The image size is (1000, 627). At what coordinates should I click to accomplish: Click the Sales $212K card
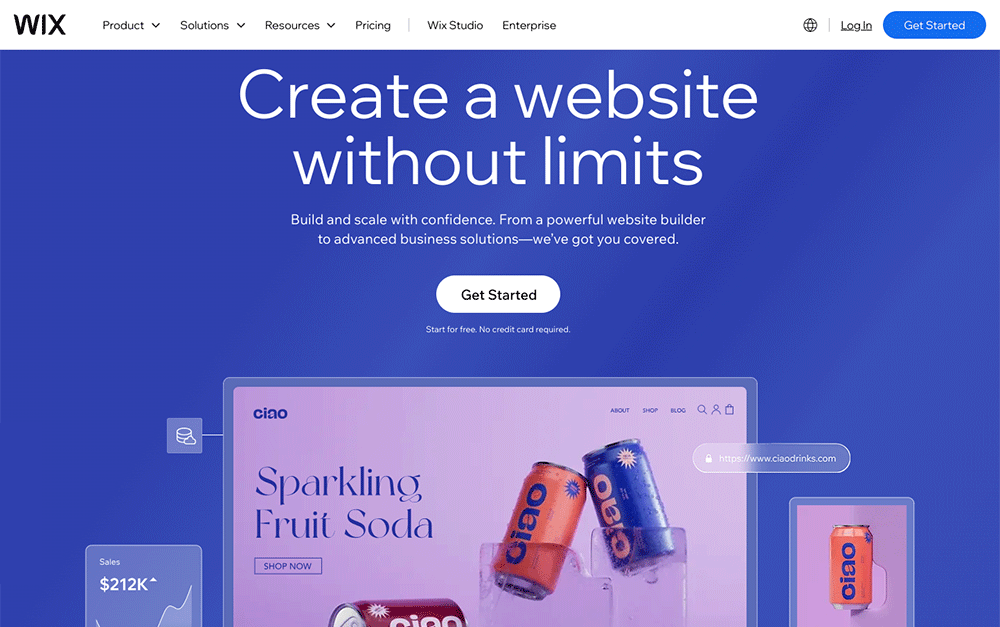[x=144, y=586]
